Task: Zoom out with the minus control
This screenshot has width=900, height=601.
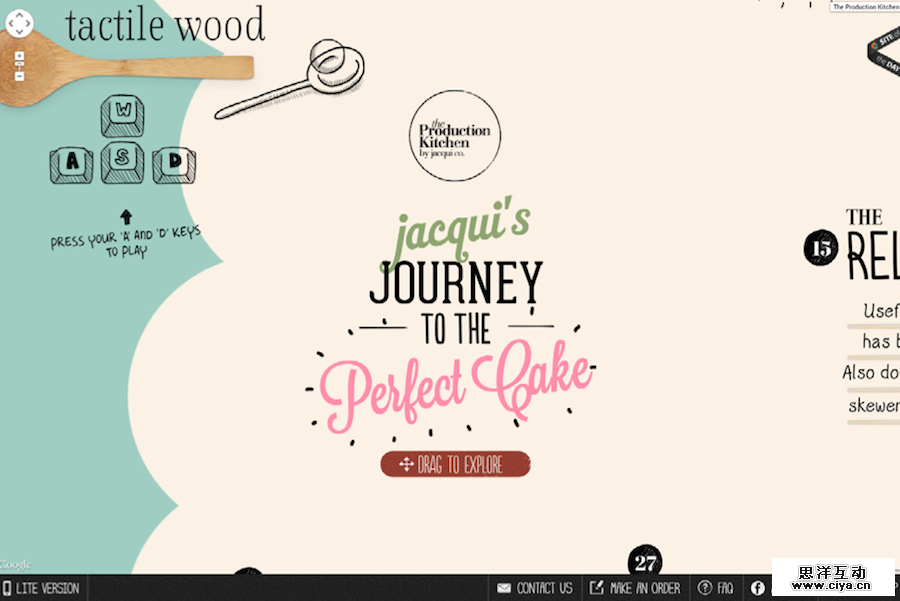Action: click(x=19, y=76)
